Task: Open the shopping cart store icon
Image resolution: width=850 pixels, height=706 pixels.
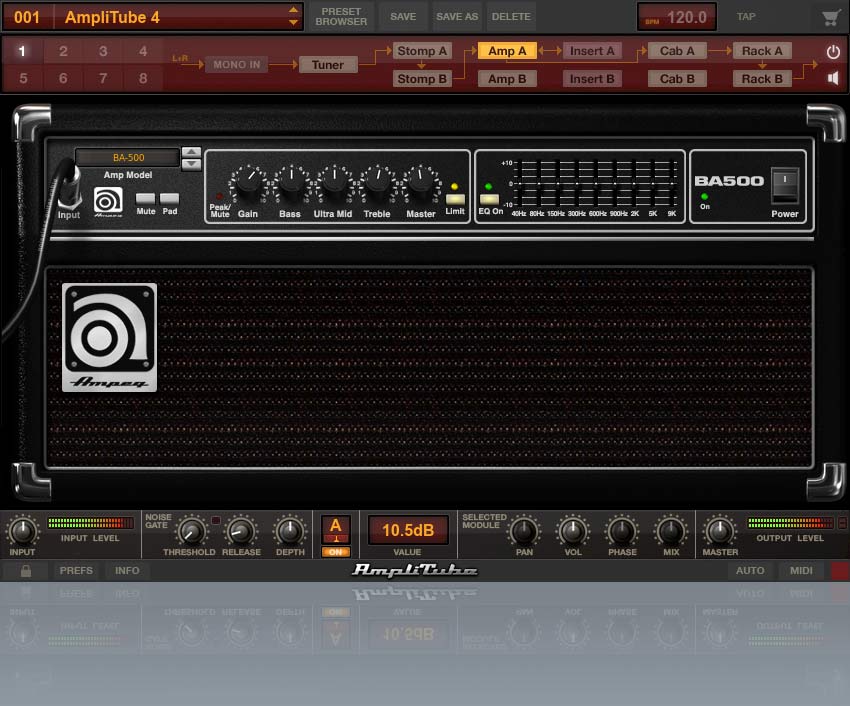Action: point(830,17)
